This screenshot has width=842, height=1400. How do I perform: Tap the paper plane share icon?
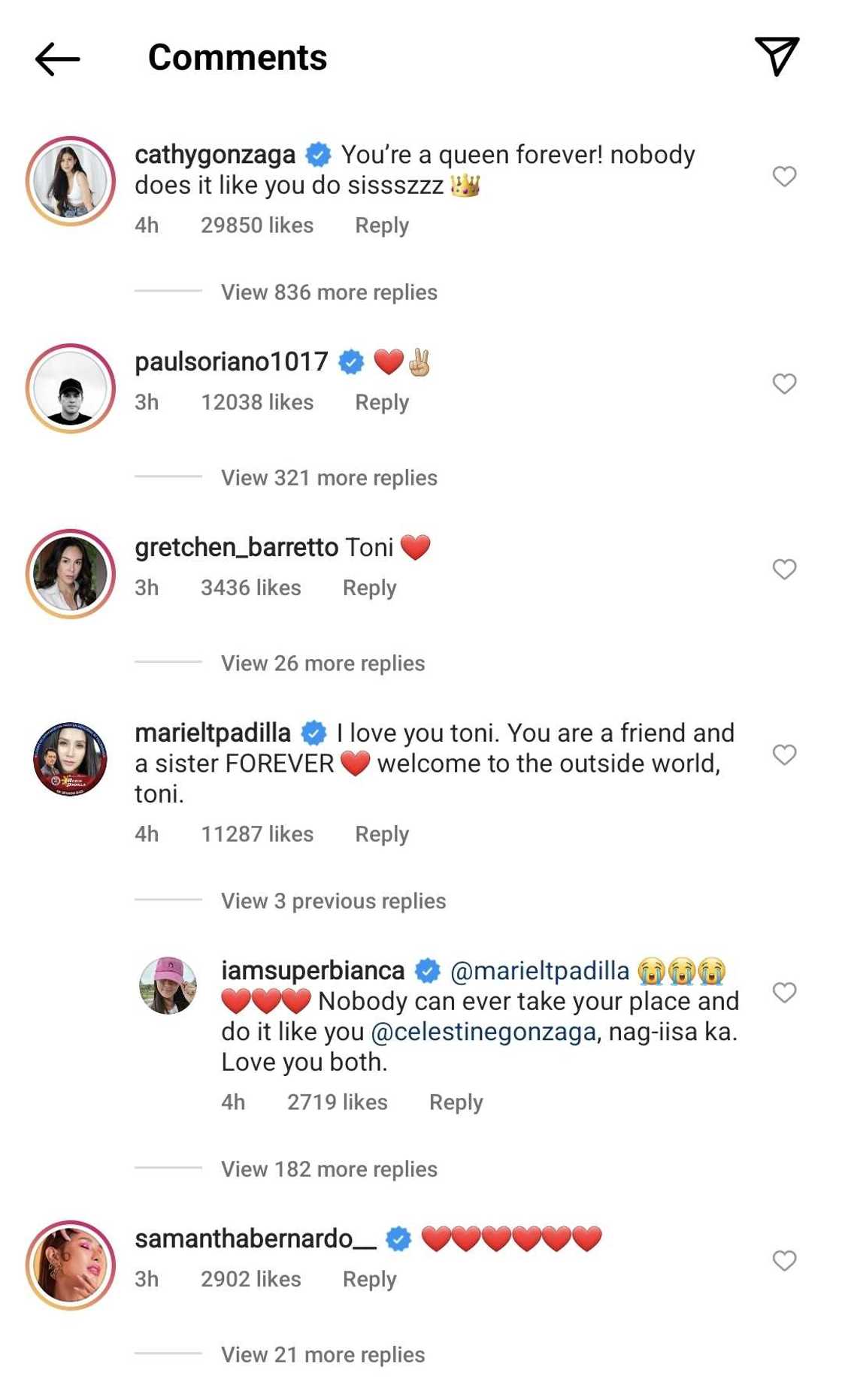(x=777, y=56)
